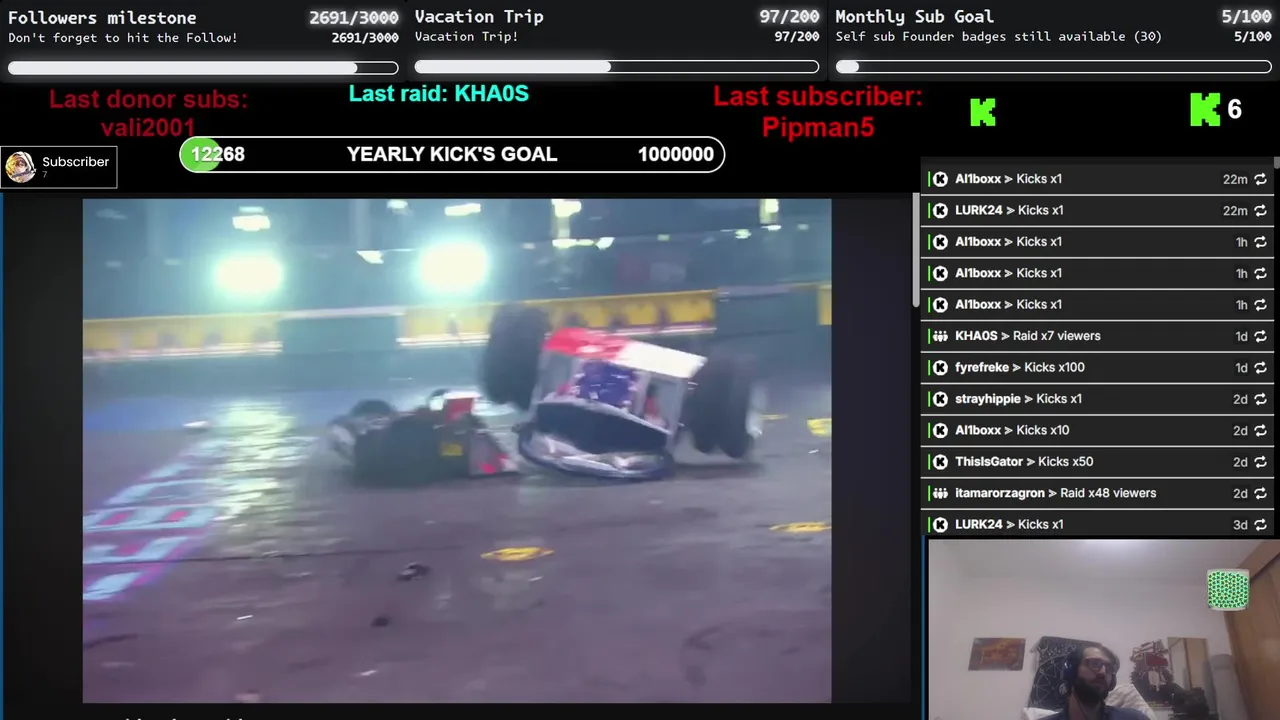Click the 1d timestamp on fyrefreke row
Screen dimensions: 1280x720
(1241, 367)
